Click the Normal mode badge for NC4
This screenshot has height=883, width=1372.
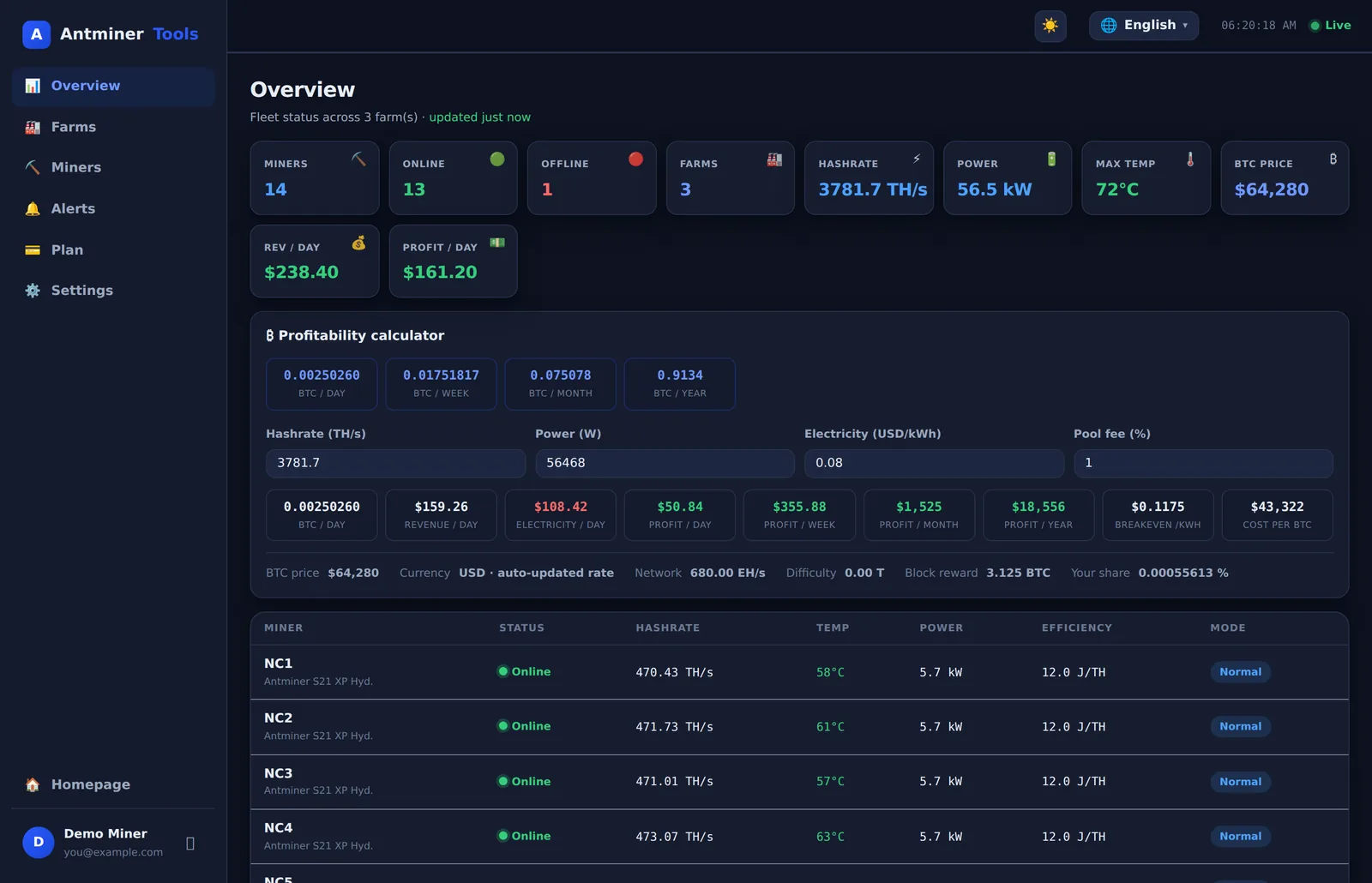(x=1240, y=837)
